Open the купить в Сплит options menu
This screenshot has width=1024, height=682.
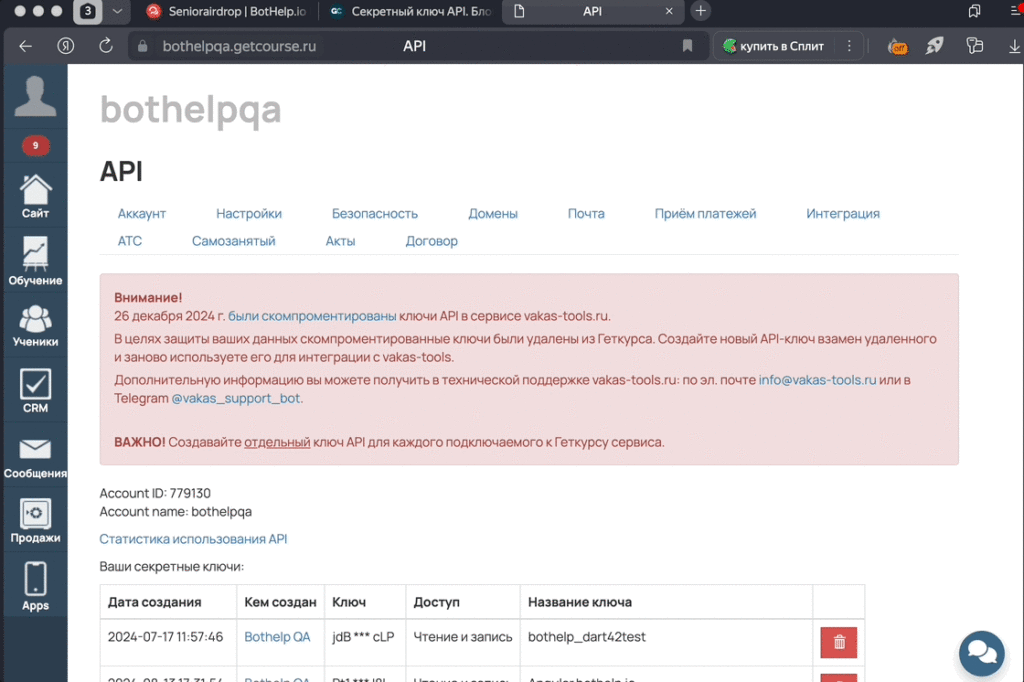pyautogui.click(x=849, y=46)
